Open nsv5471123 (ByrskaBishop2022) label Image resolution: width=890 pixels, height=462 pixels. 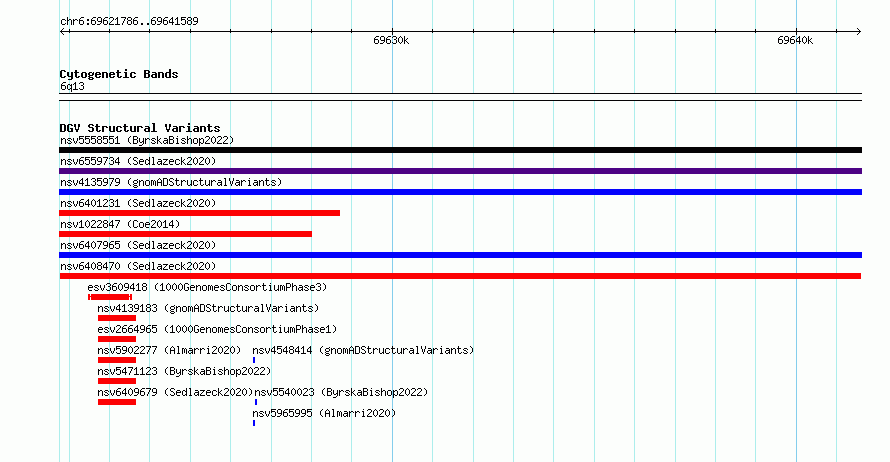[184, 371]
